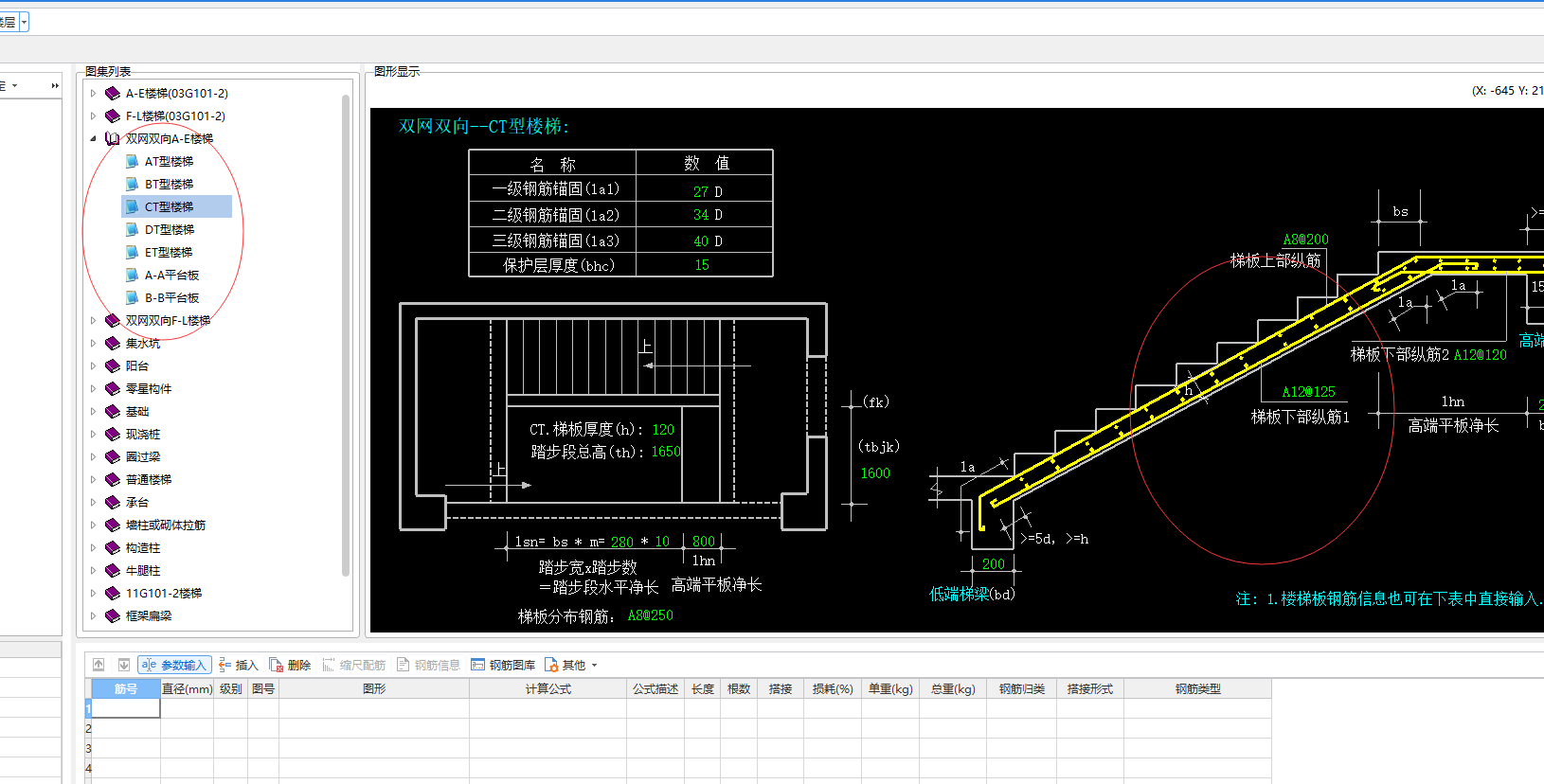Collapse the 双网双向A-E楼梯 tree node
Screen dimensions: 1544x784
(x=93, y=138)
